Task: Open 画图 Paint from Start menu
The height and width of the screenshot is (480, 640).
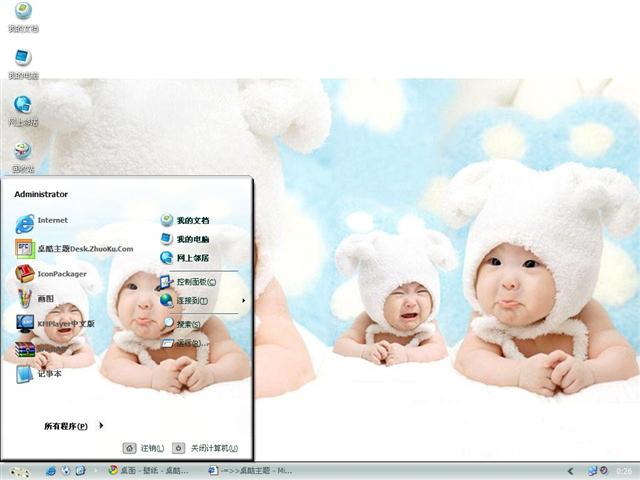Action: coord(35,299)
